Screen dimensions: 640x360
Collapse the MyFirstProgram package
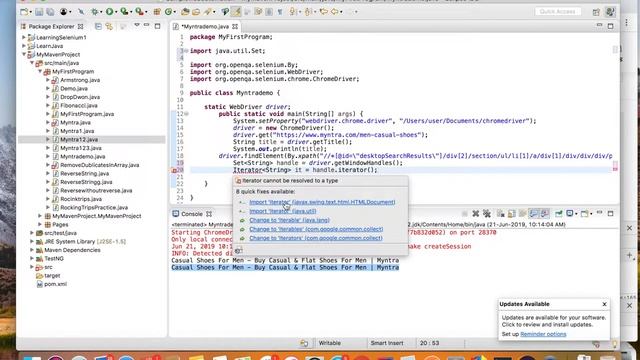tap(40, 71)
